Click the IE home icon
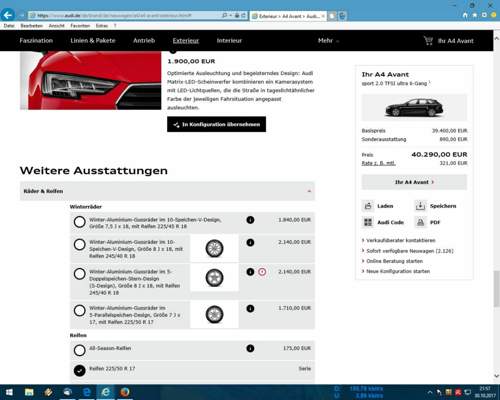The height and width of the screenshot is (400, 500). pyautogui.click(x=465, y=15)
